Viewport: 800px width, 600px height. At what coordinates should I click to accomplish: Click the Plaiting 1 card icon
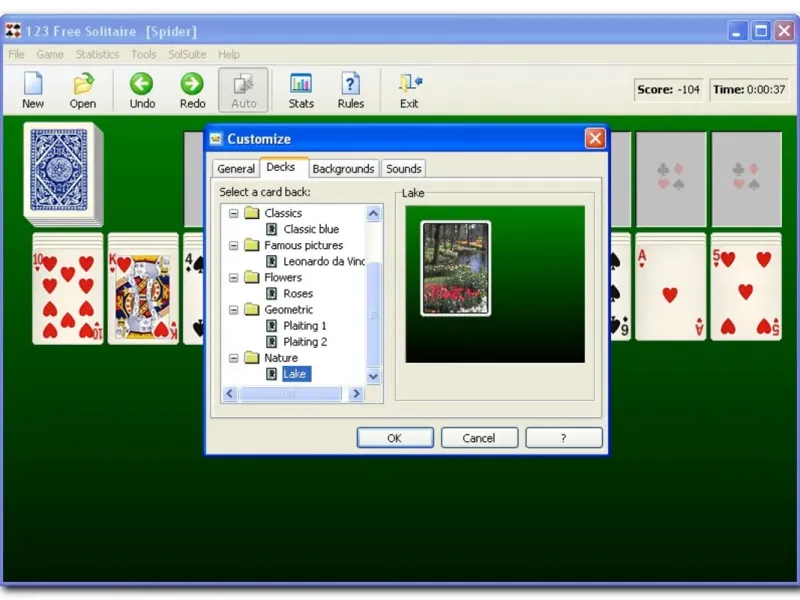point(272,326)
